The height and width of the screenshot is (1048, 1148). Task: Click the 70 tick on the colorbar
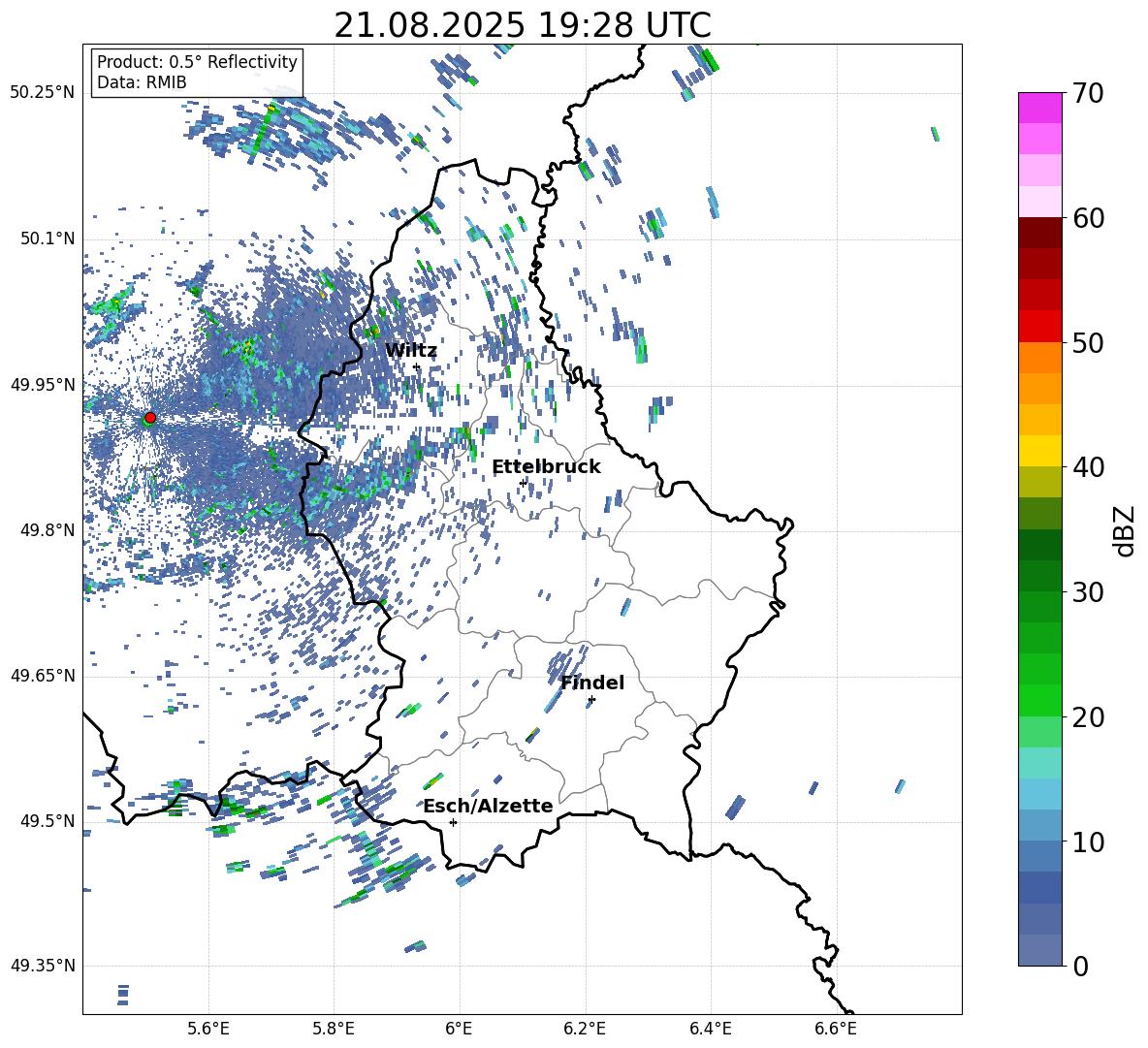(1088, 93)
